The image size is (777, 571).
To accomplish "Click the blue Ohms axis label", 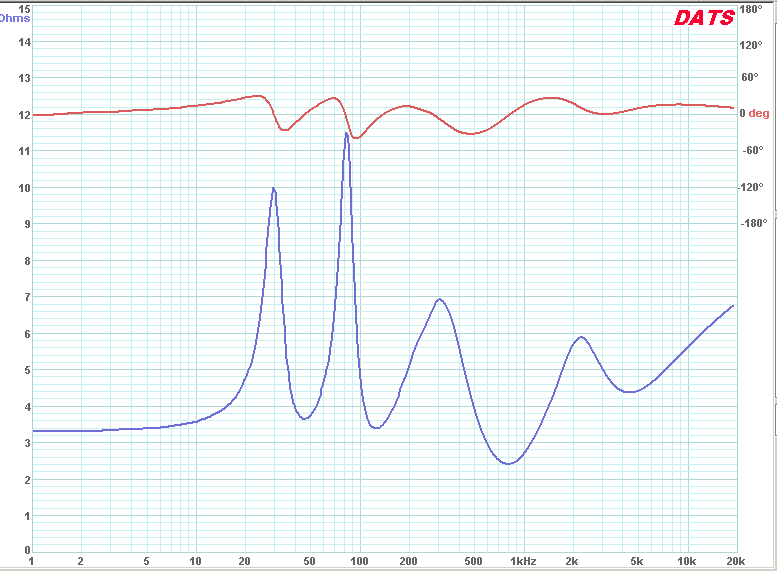I will click(x=15, y=18).
